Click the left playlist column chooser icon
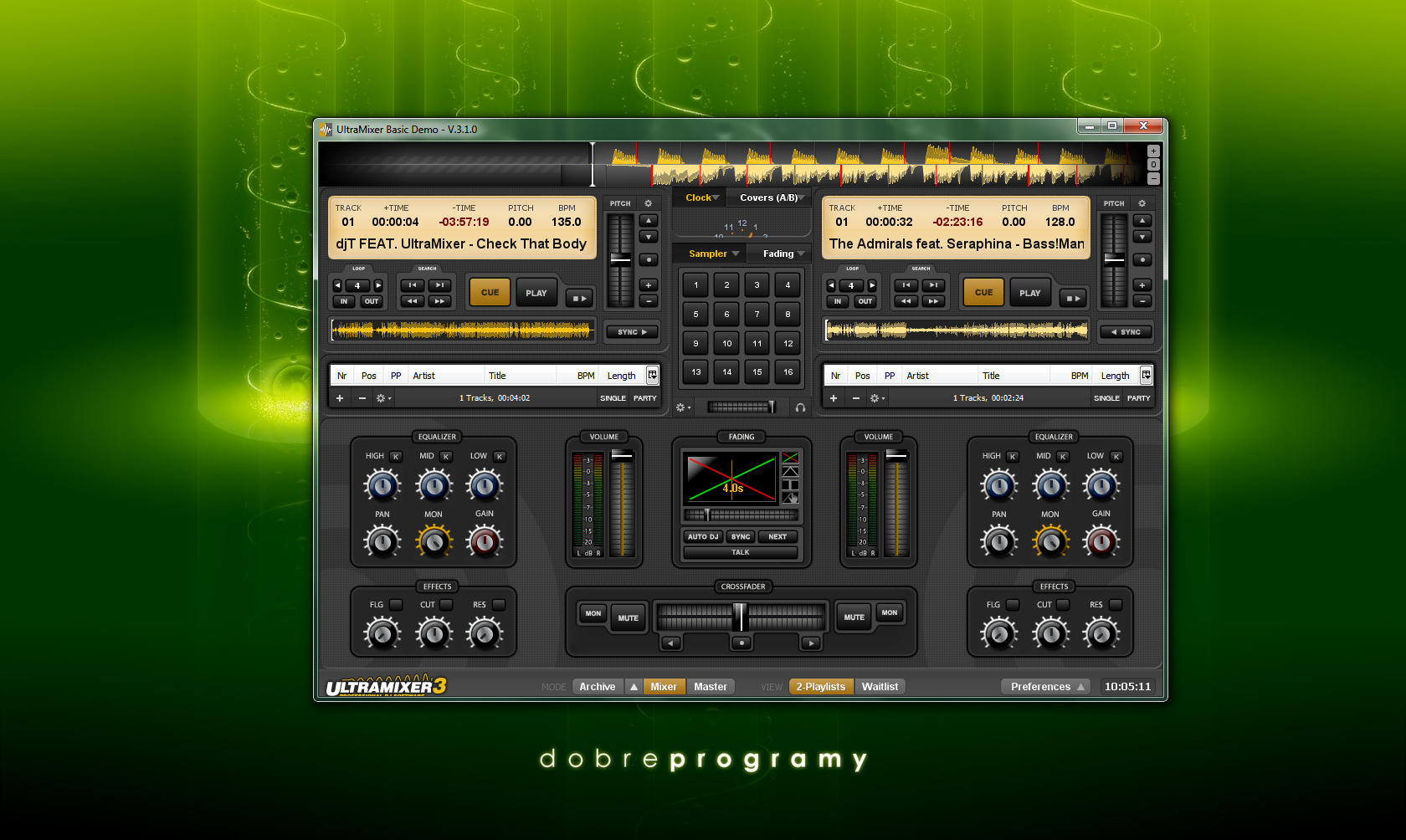The image size is (1406, 840). coord(652,376)
